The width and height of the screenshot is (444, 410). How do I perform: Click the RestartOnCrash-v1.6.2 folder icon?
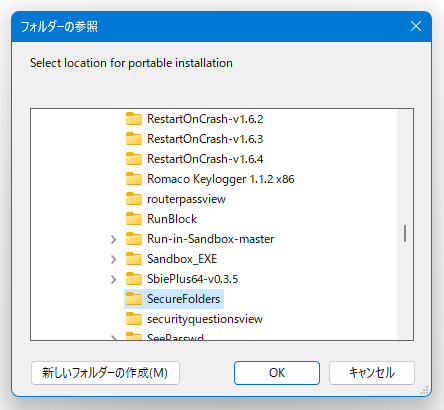[x=134, y=119]
